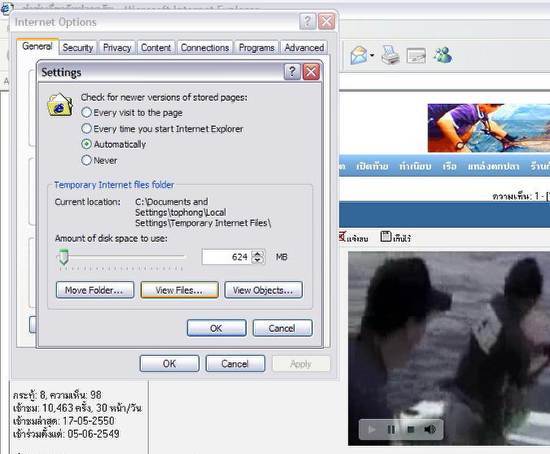The width and height of the screenshot is (550, 454).
Task: Click the disk space MB input field
Action: tap(227, 257)
